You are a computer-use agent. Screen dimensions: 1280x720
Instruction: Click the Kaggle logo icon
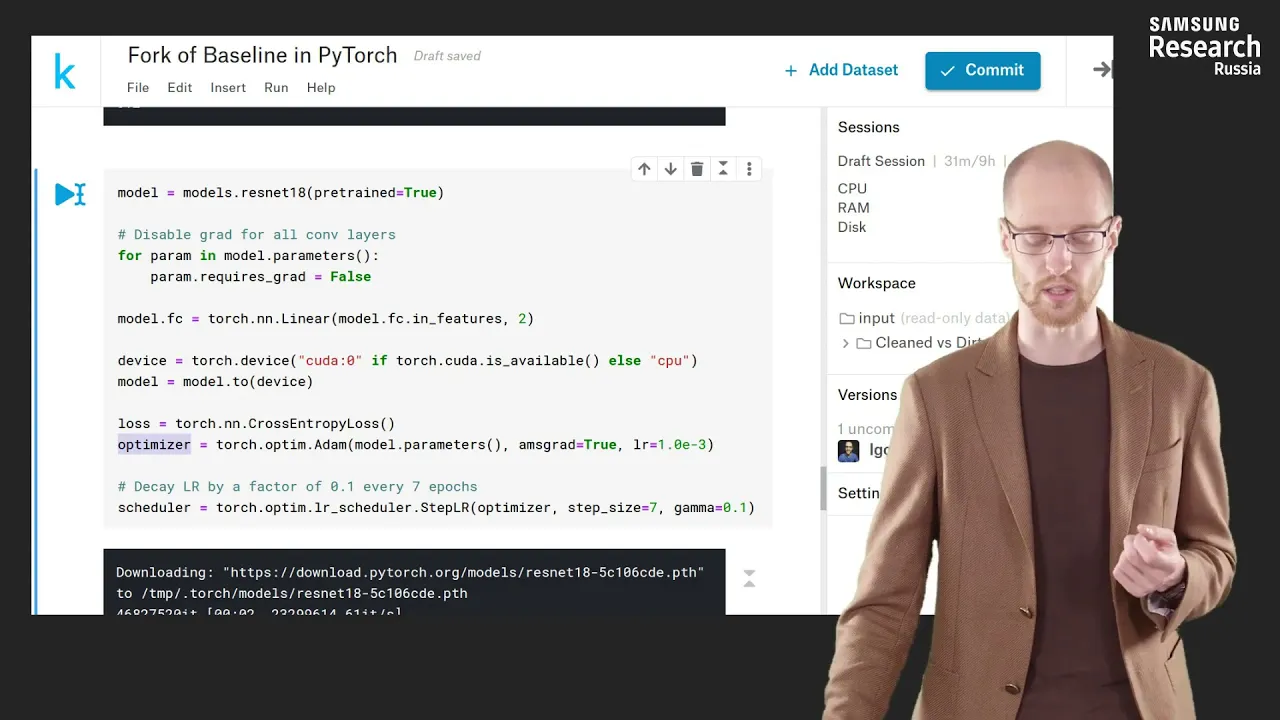(x=65, y=72)
